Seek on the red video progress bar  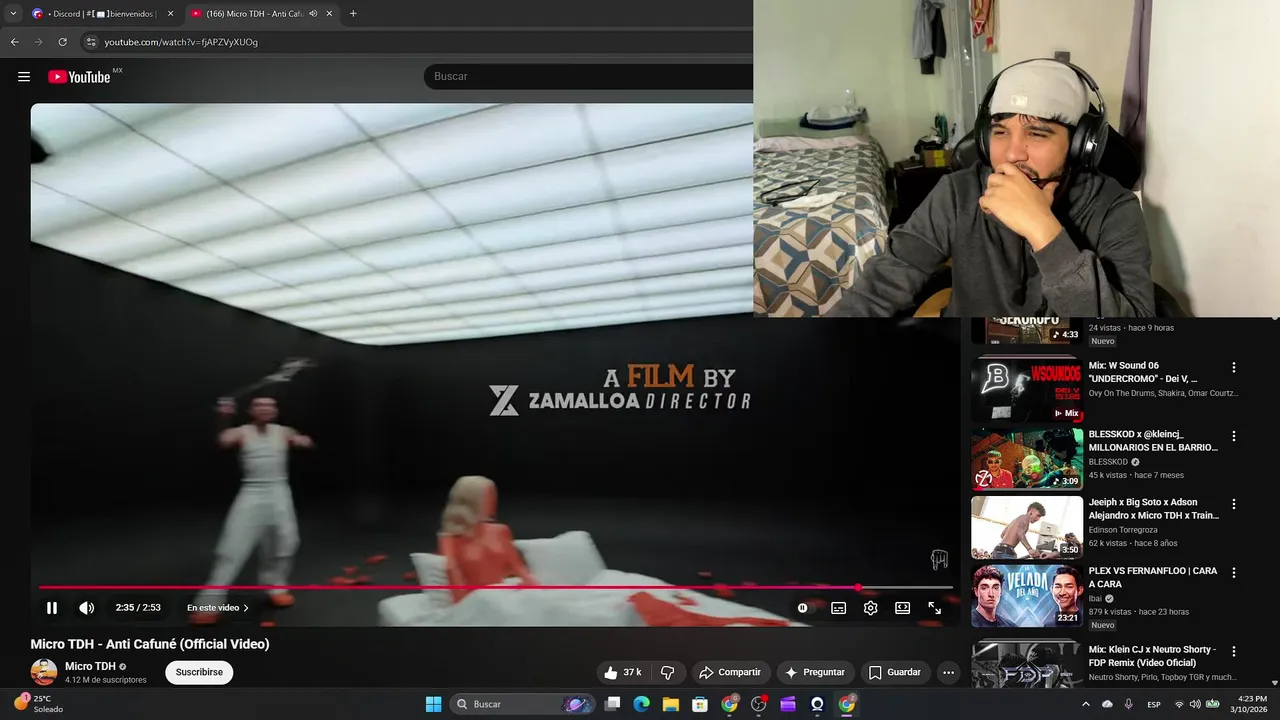tap(495, 587)
